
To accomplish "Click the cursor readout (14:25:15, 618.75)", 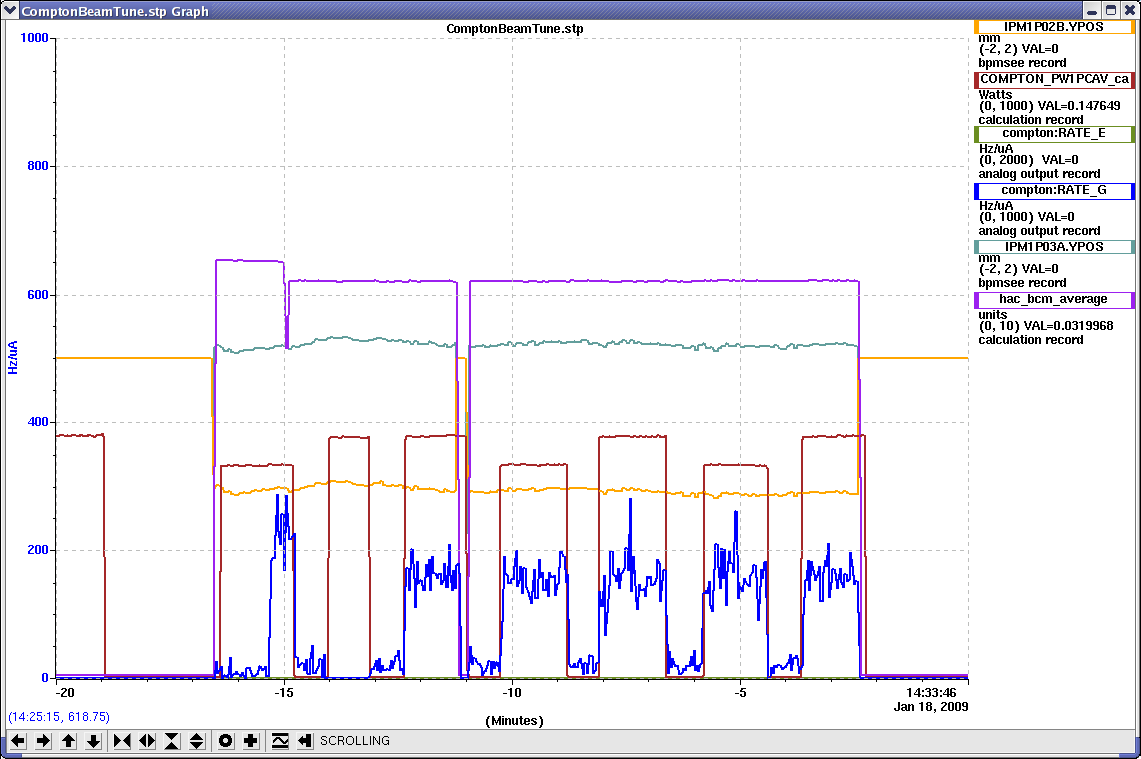I will coord(59,717).
